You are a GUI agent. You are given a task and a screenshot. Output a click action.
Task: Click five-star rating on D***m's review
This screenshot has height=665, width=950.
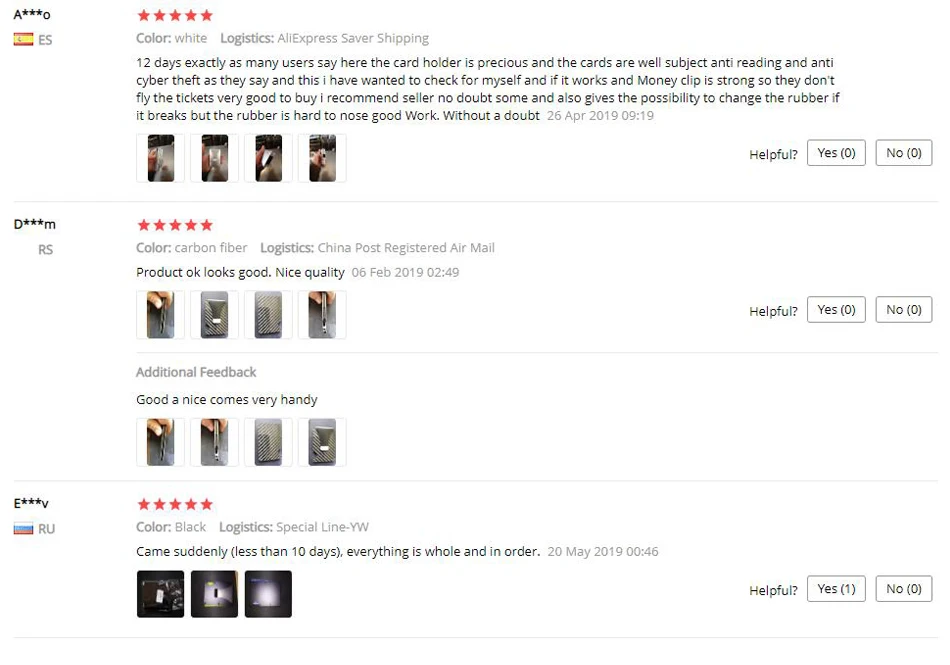click(175, 225)
